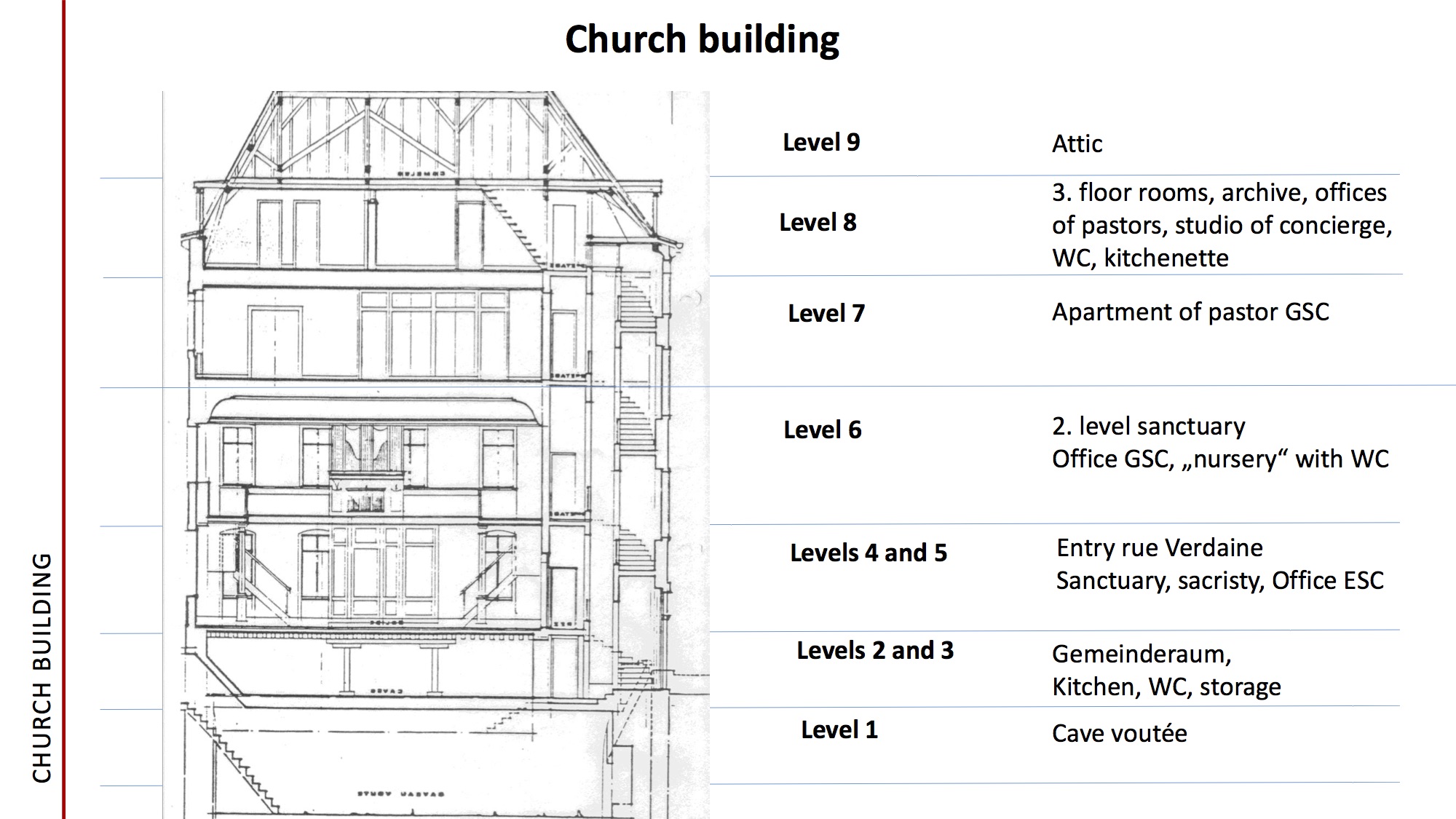Select the 'Level 9' label
Image resolution: width=1456 pixels, height=819 pixels.
click(821, 142)
